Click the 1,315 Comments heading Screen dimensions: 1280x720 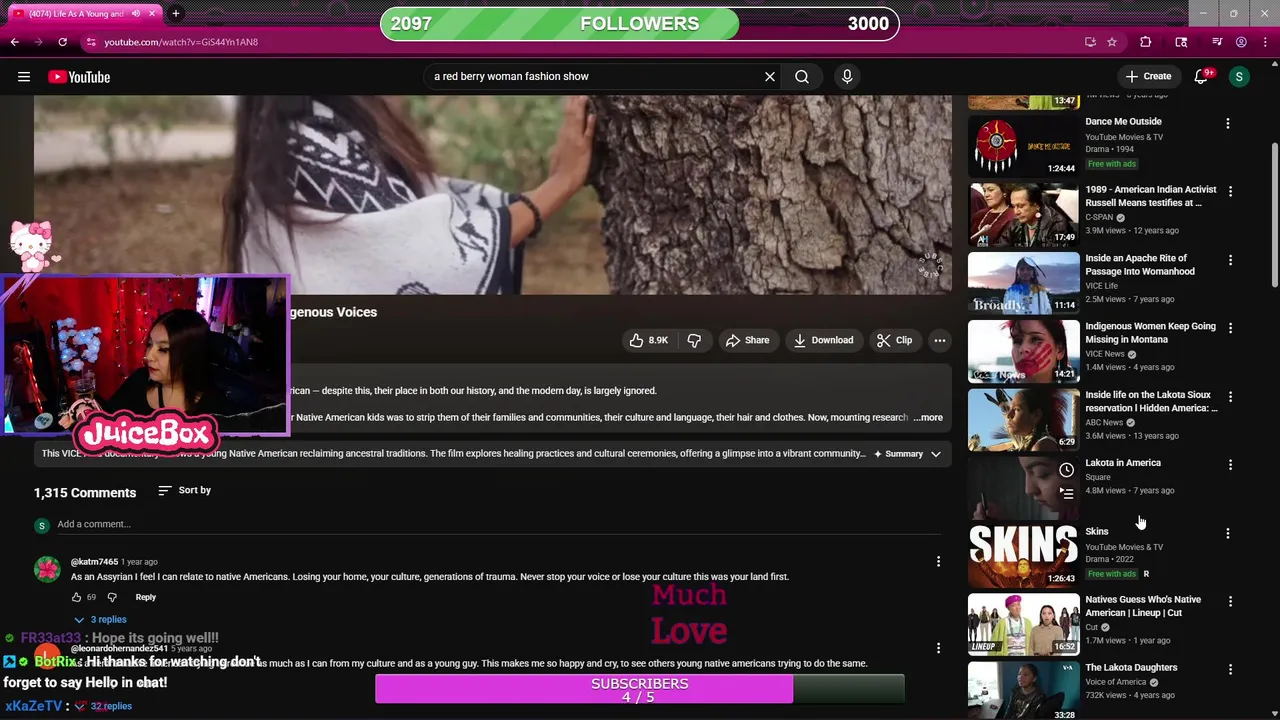pyautogui.click(x=85, y=492)
